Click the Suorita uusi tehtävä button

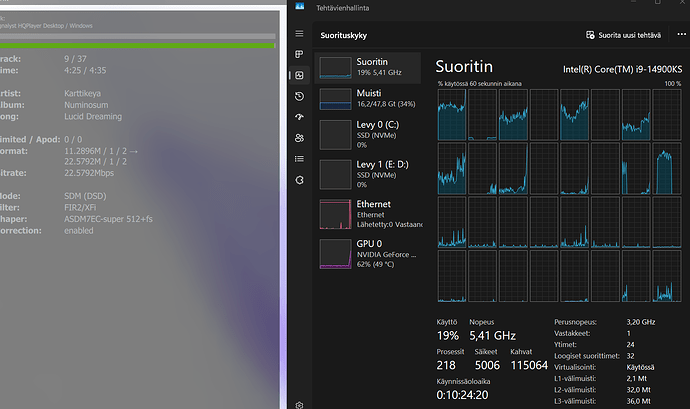[623, 35]
